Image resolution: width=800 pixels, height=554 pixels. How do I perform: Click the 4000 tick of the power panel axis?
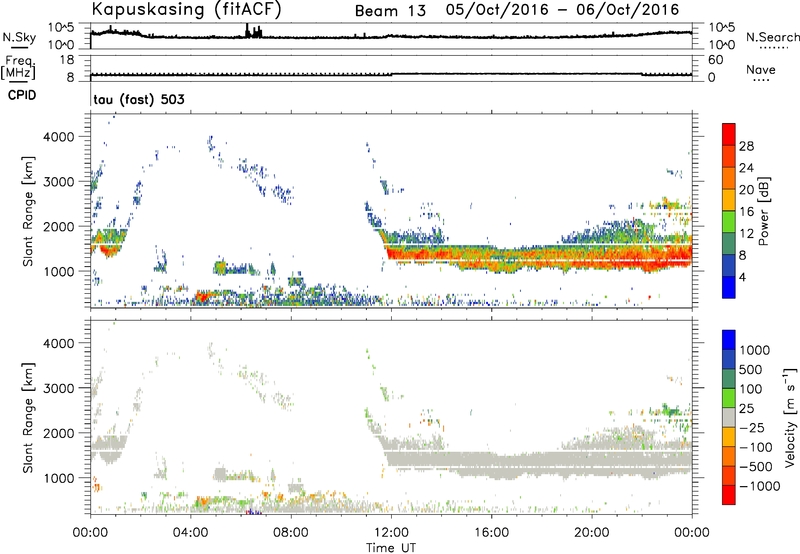click(x=58, y=137)
